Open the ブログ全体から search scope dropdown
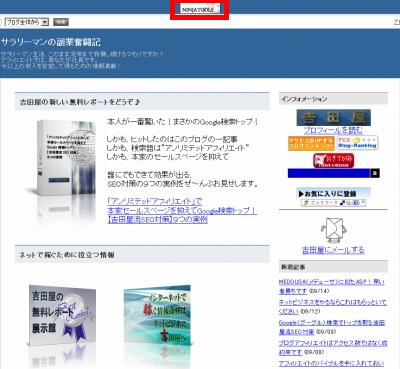The image size is (400, 369). coord(27,22)
